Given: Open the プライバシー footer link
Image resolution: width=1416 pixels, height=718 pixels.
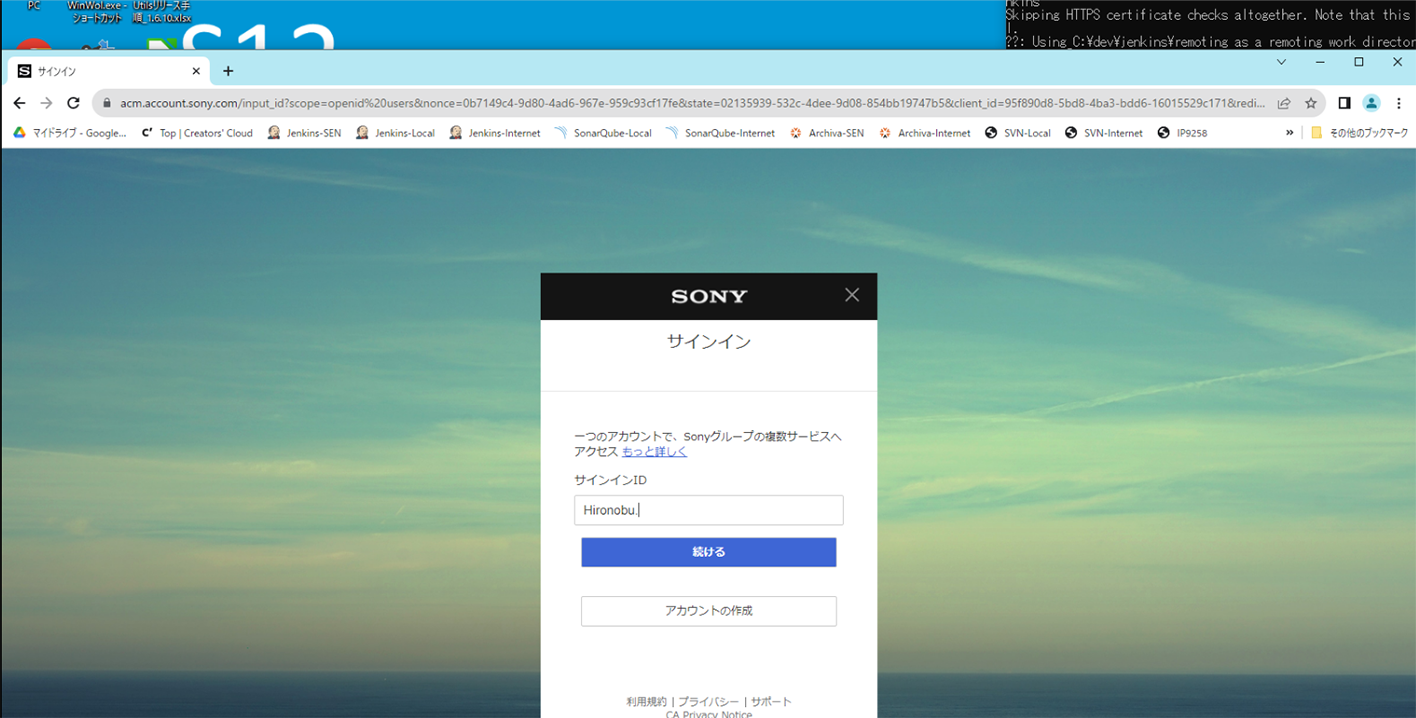Looking at the screenshot, I should (x=709, y=702).
